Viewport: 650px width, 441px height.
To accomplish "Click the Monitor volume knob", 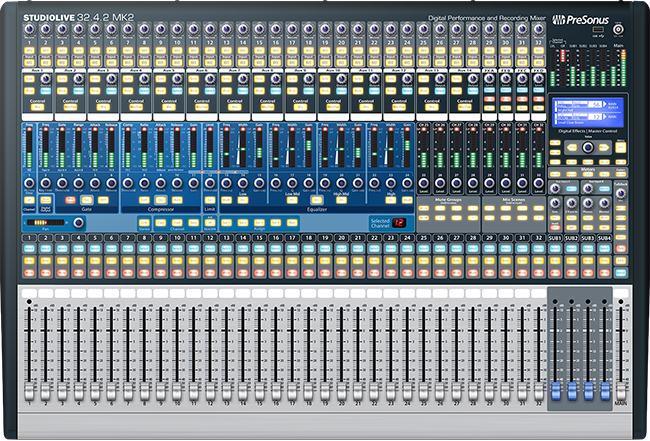I will [x=604, y=203].
